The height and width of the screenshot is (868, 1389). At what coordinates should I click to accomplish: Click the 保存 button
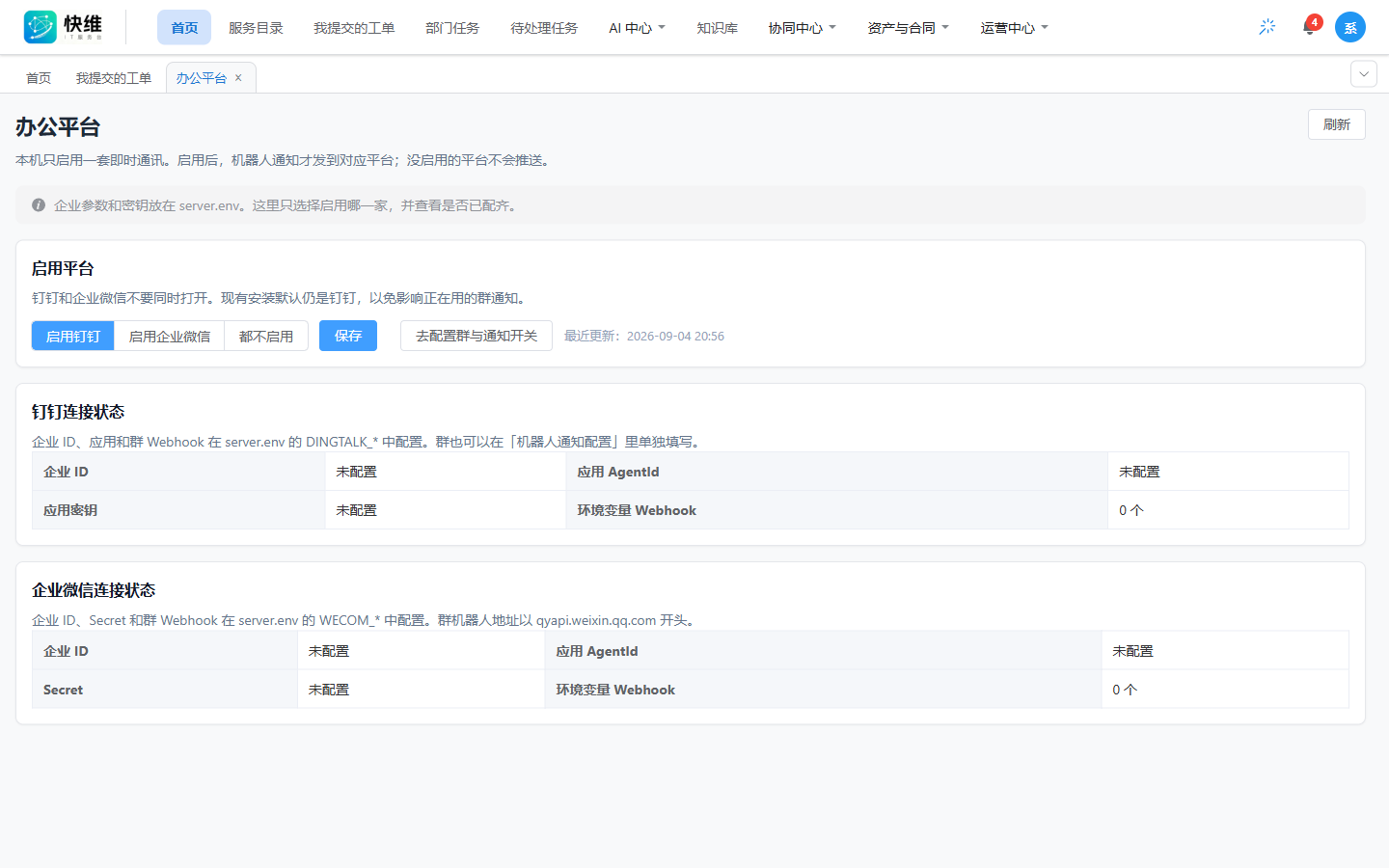(x=348, y=336)
